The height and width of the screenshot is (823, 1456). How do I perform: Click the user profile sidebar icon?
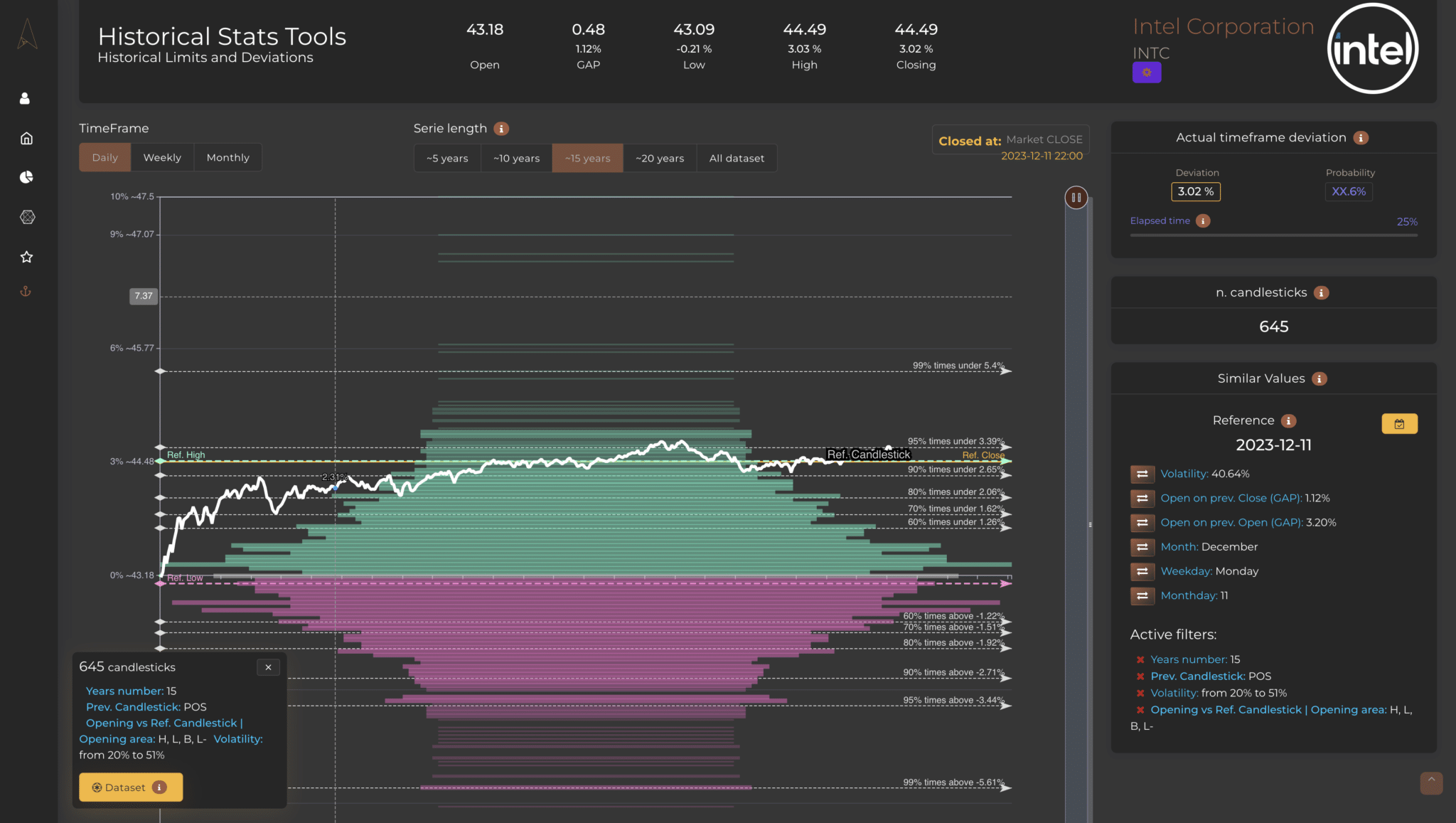[25, 98]
